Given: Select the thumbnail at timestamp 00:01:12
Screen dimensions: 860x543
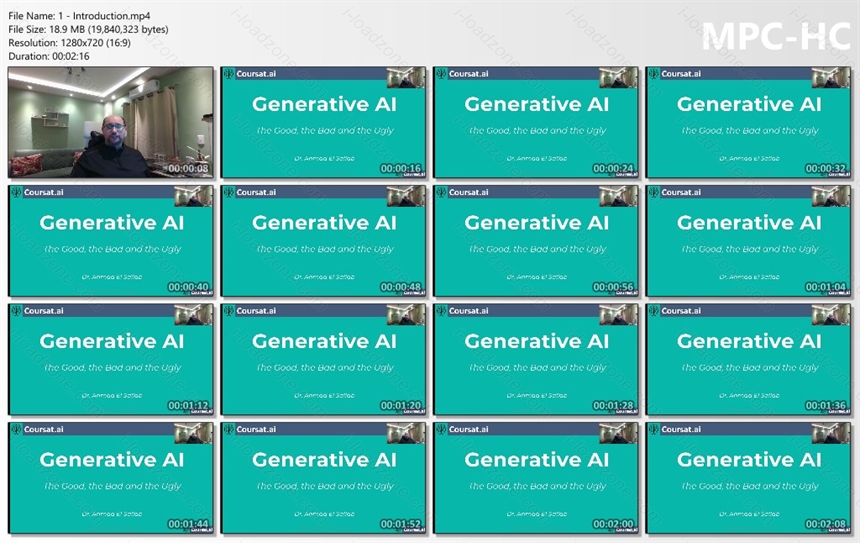Looking at the screenshot, I should pyautogui.click(x=111, y=359).
